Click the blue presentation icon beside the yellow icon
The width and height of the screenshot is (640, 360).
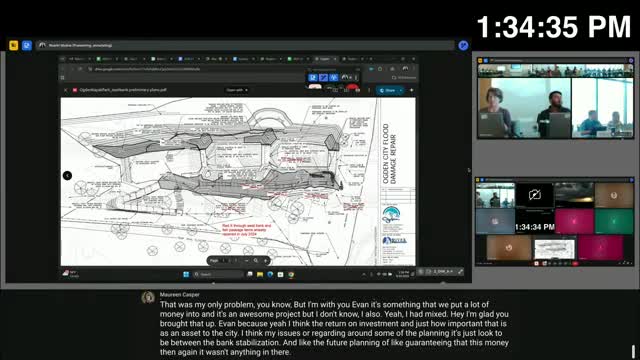pos(27,45)
